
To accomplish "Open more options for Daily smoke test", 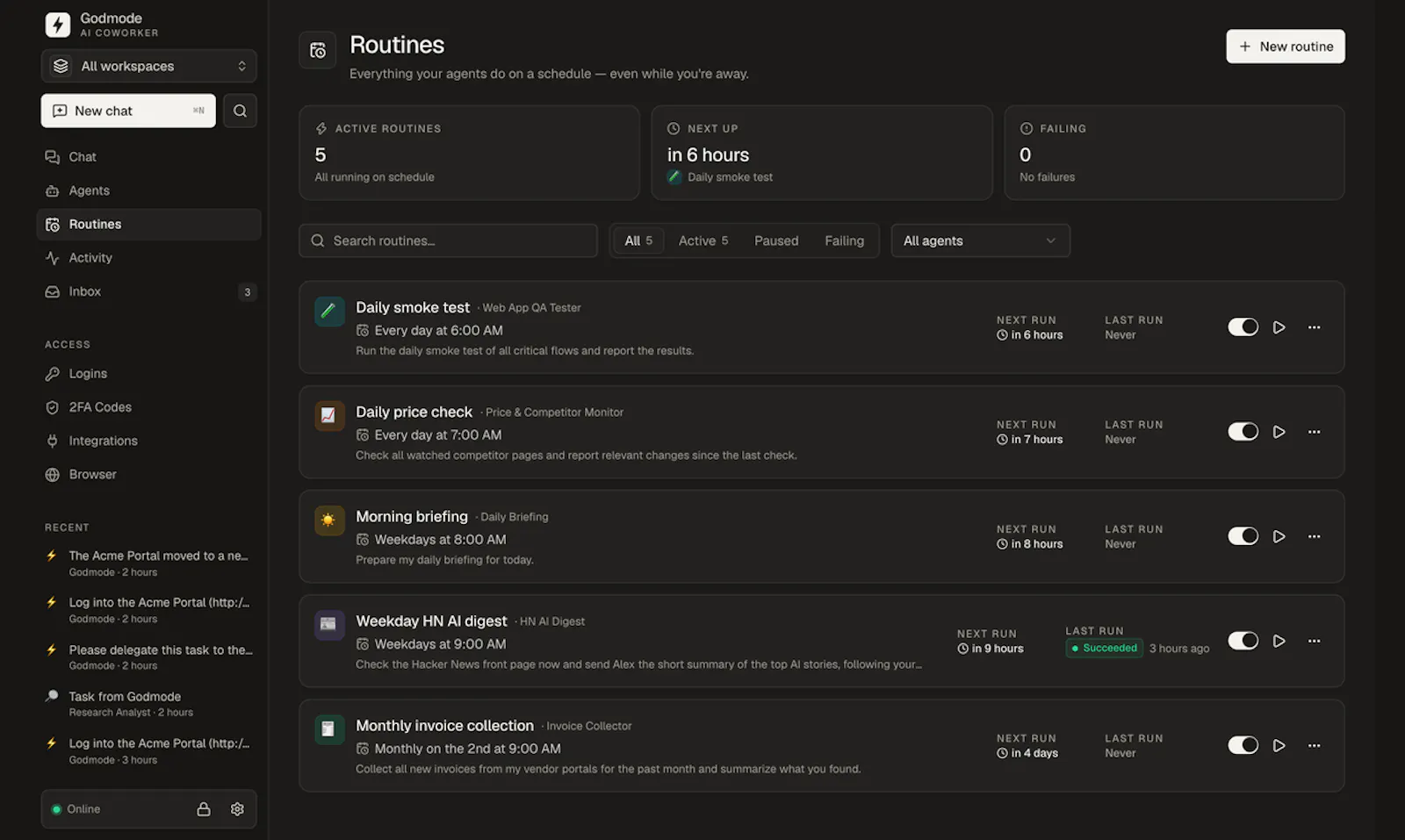I will [1314, 327].
